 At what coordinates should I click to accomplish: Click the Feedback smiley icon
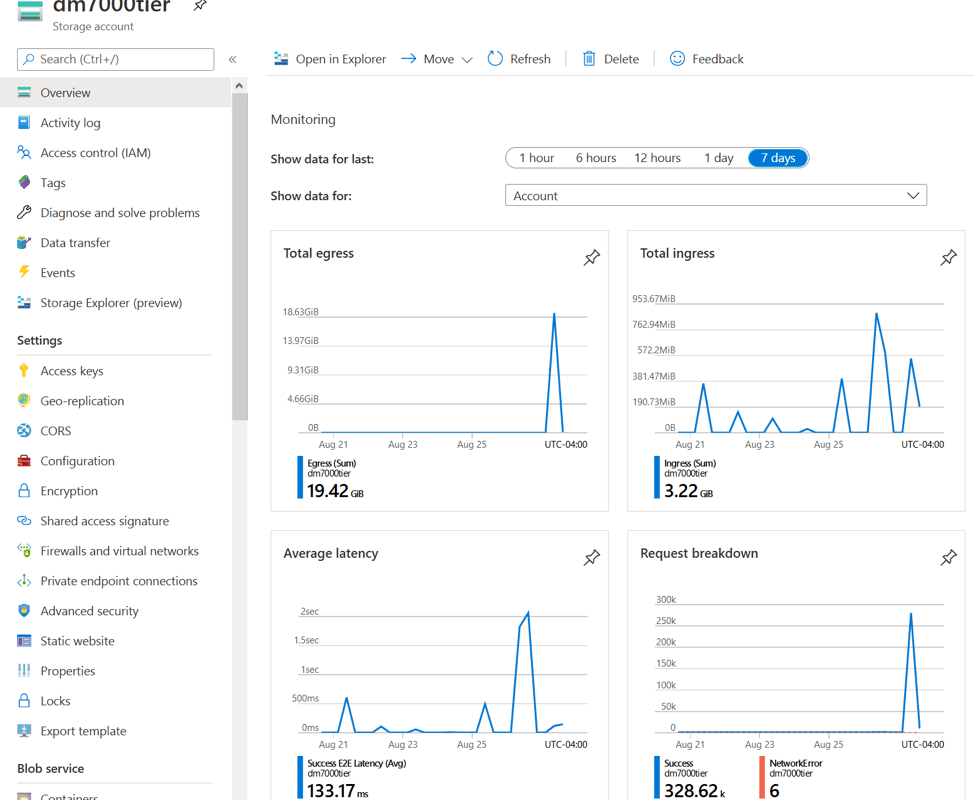tap(677, 59)
